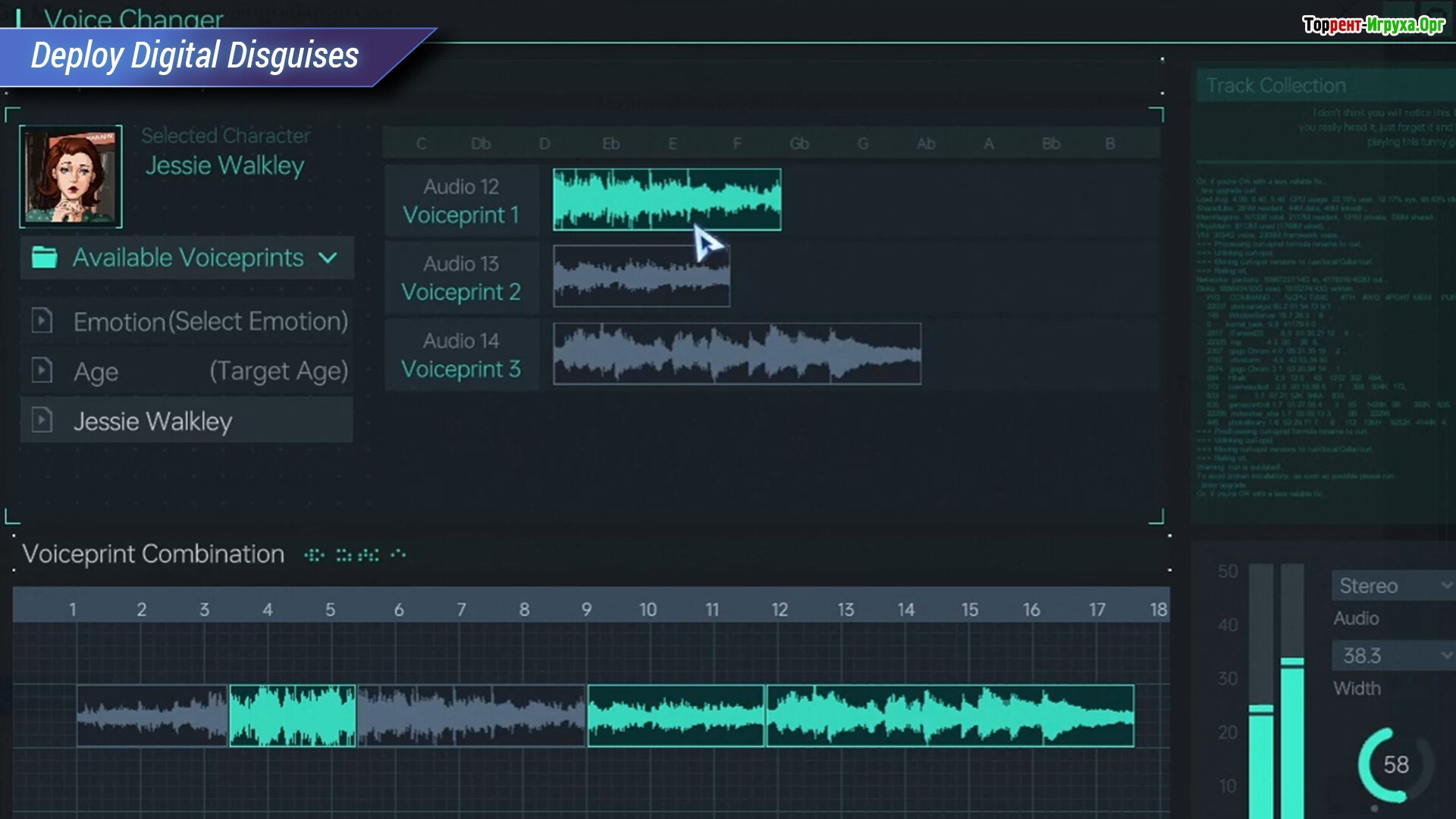Select the Bb note in pitch header
1456x819 pixels.
coord(1050,143)
